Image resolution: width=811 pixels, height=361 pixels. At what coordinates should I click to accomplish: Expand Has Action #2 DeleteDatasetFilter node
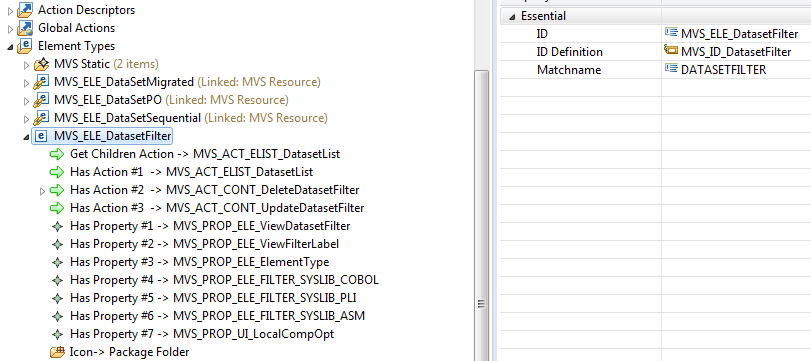[x=43, y=191]
